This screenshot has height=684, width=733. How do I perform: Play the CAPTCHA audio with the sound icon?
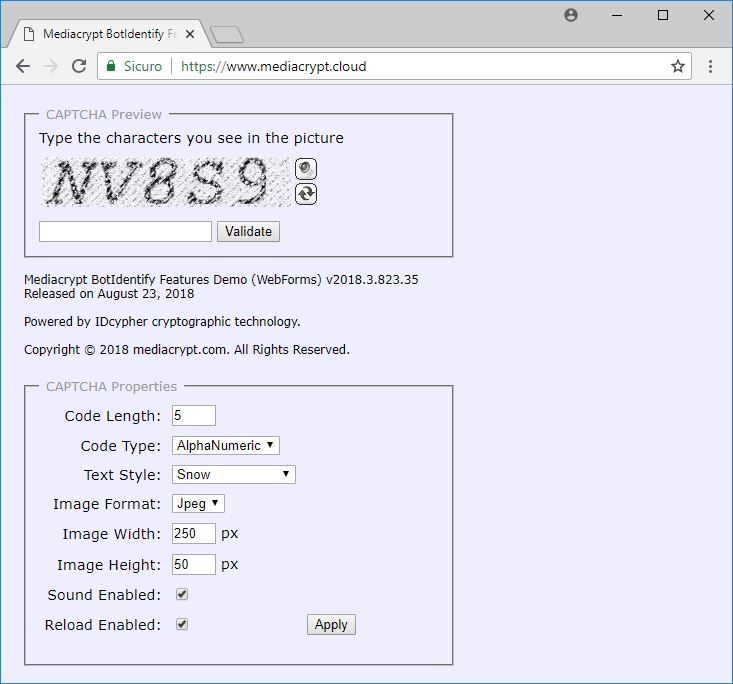coord(306,169)
